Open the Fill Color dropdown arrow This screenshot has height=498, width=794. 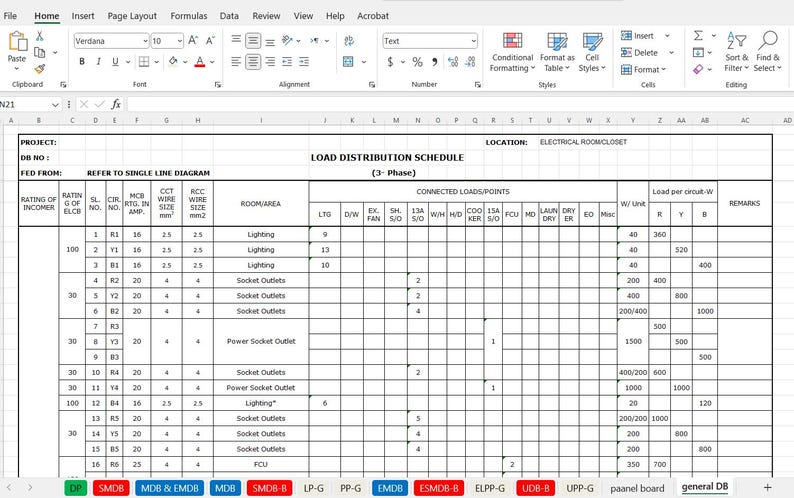pyautogui.click(x=185, y=62)
